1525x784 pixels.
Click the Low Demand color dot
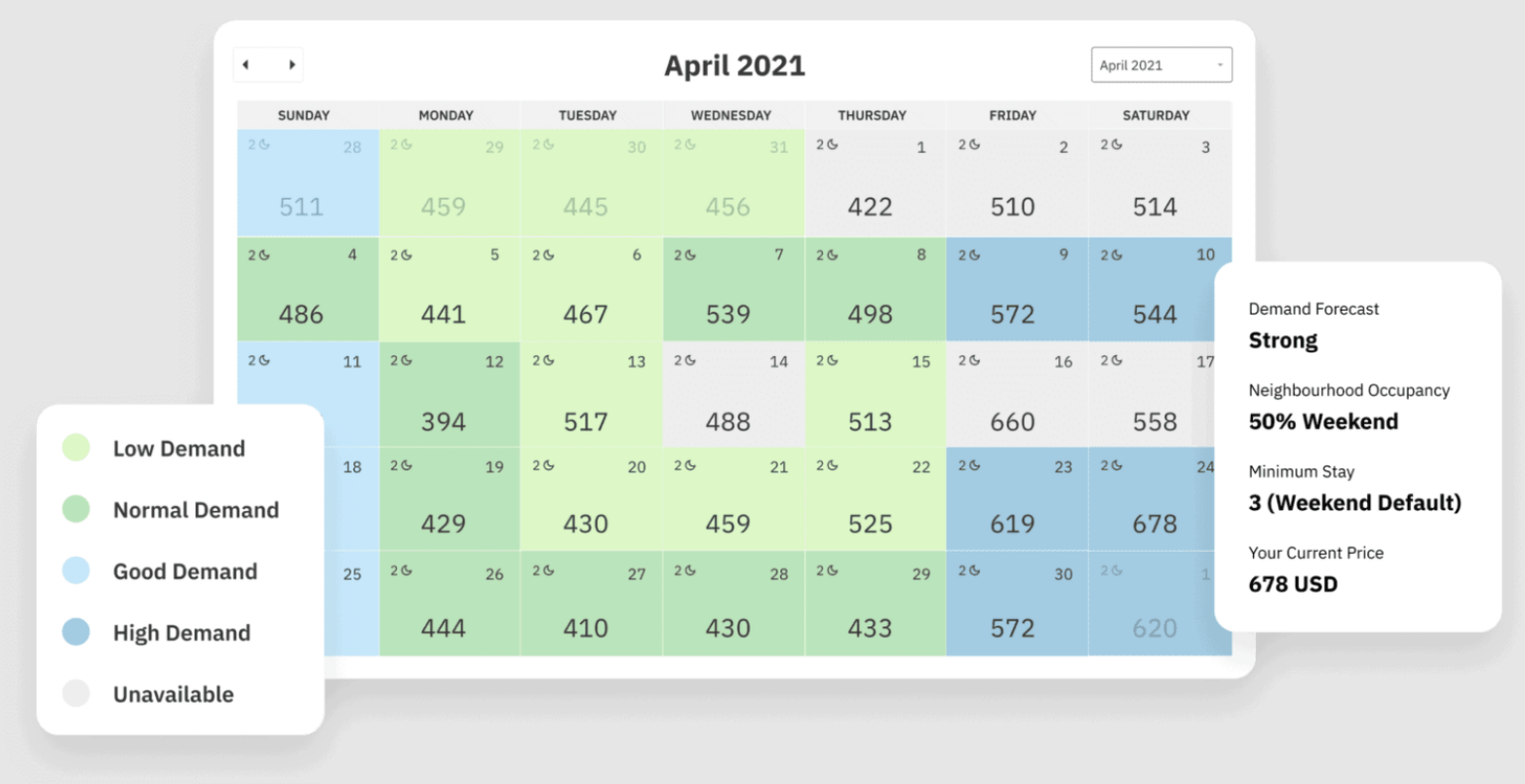click(77, 448)
